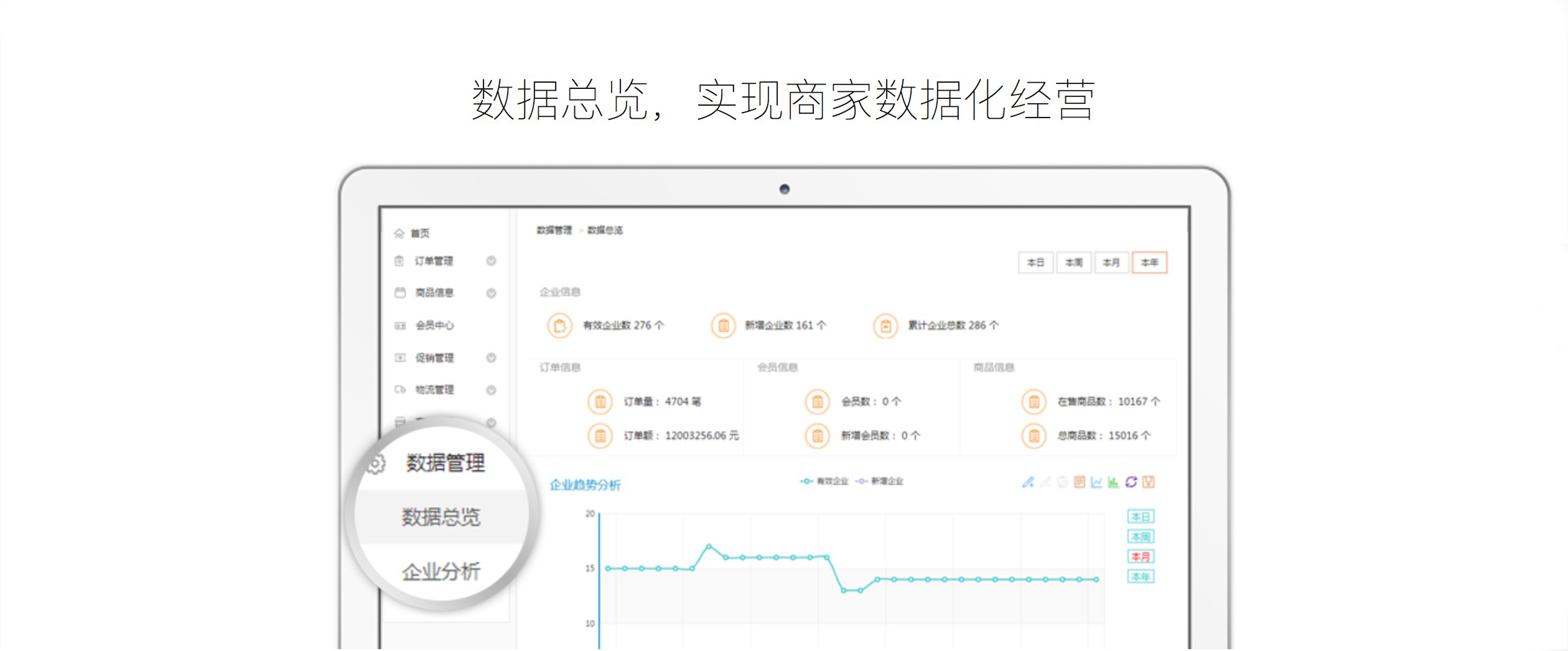The height and width of the screenshot is (651, 1568).
Task: Expand the 物流管理 sidebar arrow
Action: tap(491, 390)
